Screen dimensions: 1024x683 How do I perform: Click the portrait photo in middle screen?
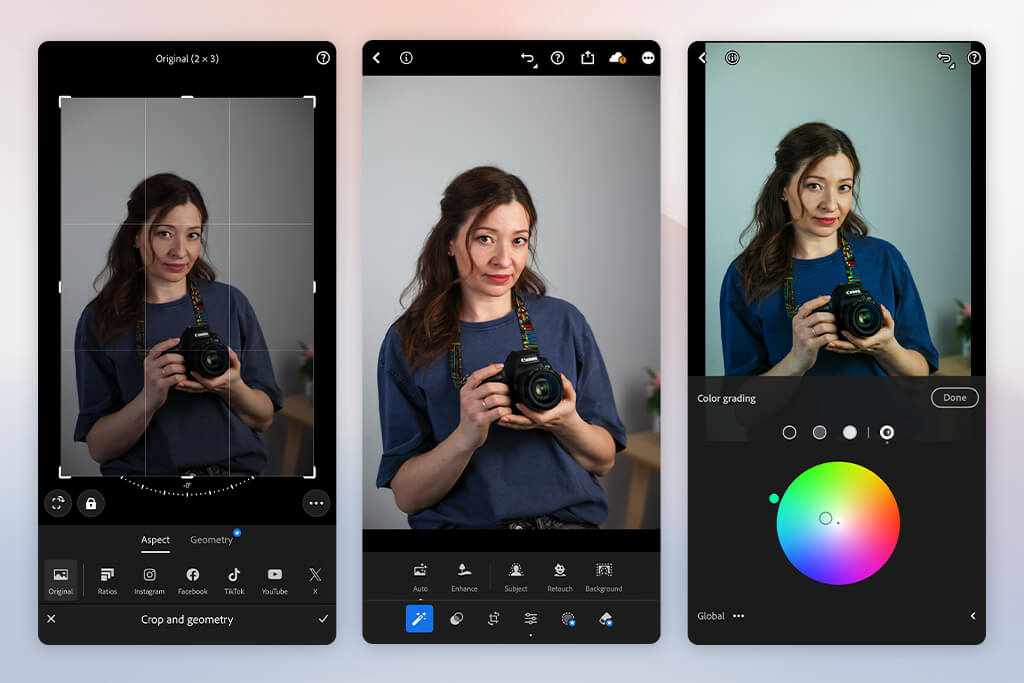tap(511, 302)
